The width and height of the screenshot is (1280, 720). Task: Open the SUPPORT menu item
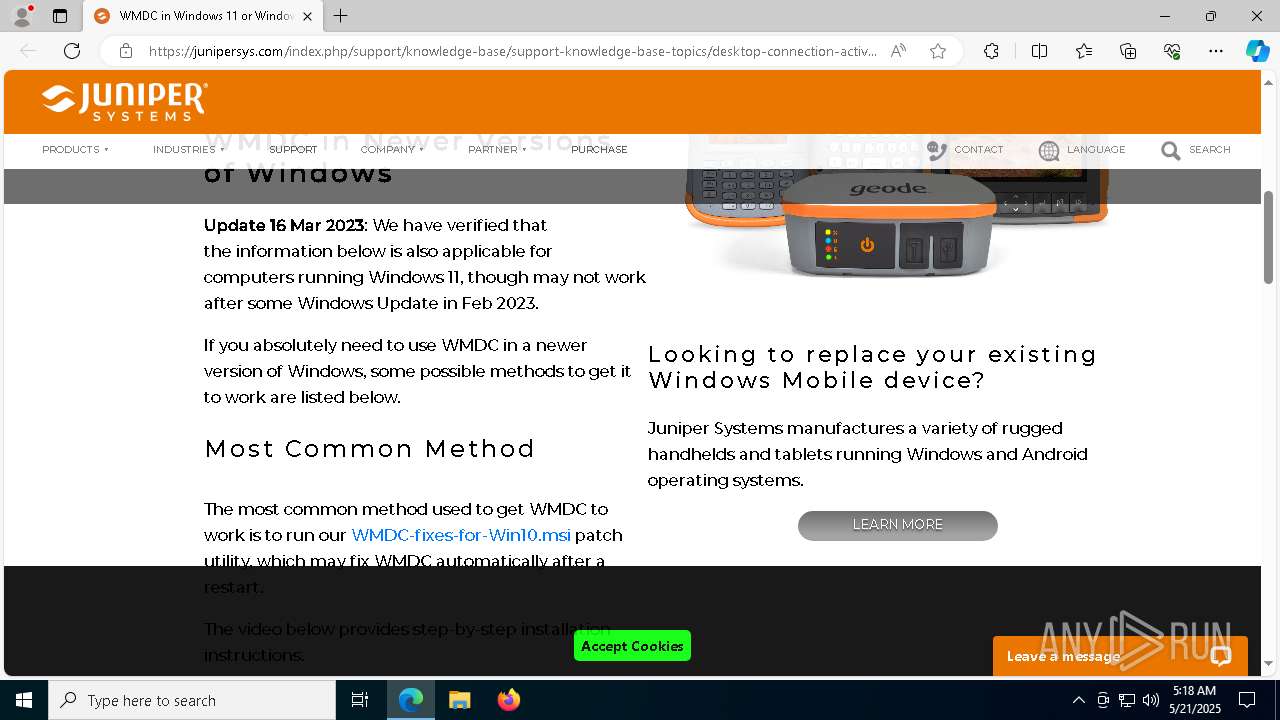click(x=293, y=149)
